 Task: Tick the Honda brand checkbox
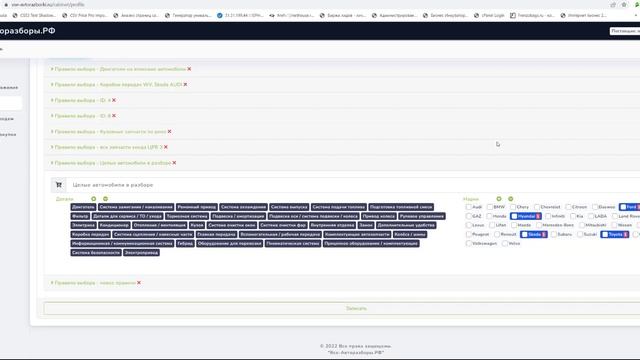(489, 216)
